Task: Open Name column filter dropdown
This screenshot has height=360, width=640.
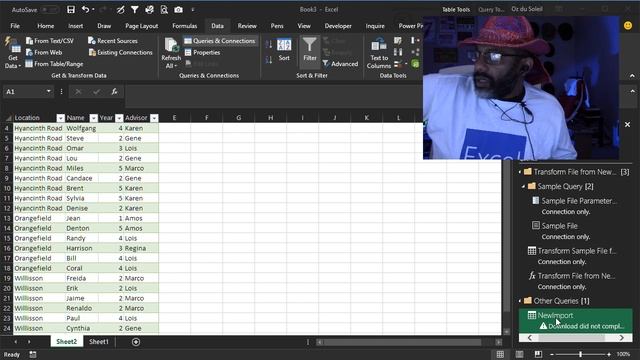Action: tap(93, 118)
